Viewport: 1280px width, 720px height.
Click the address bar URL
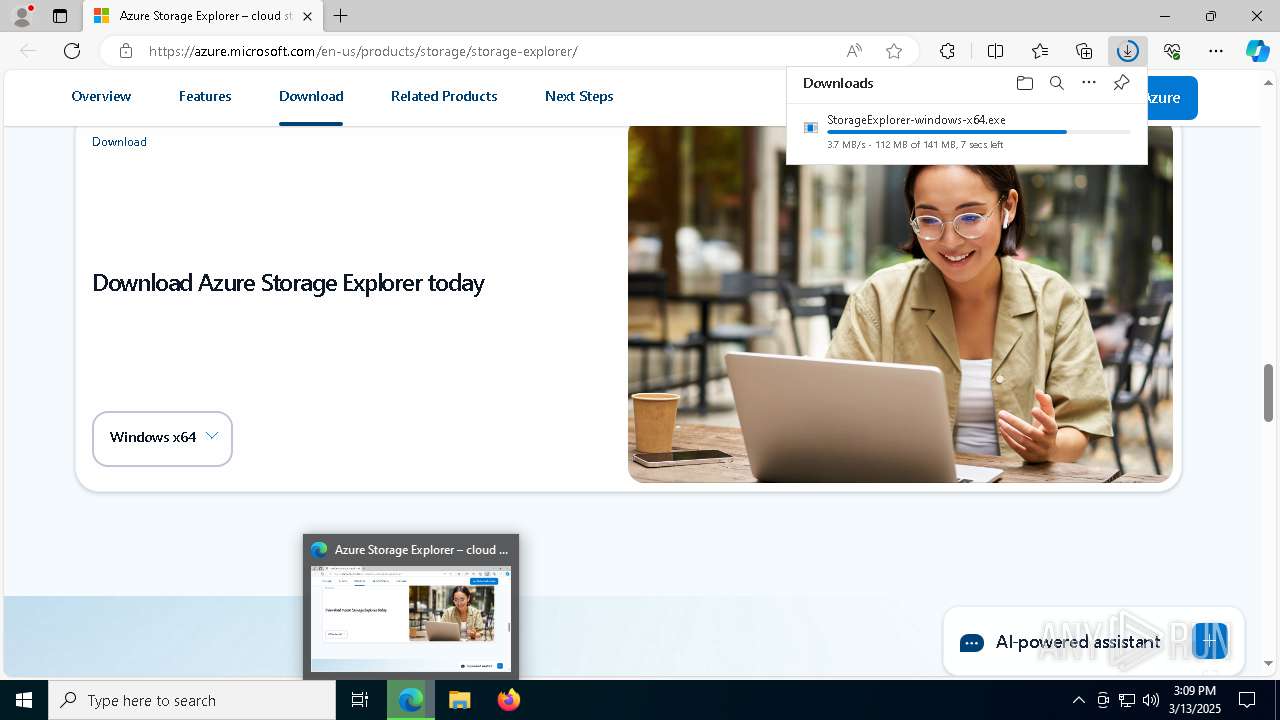[x=363, y=51]
